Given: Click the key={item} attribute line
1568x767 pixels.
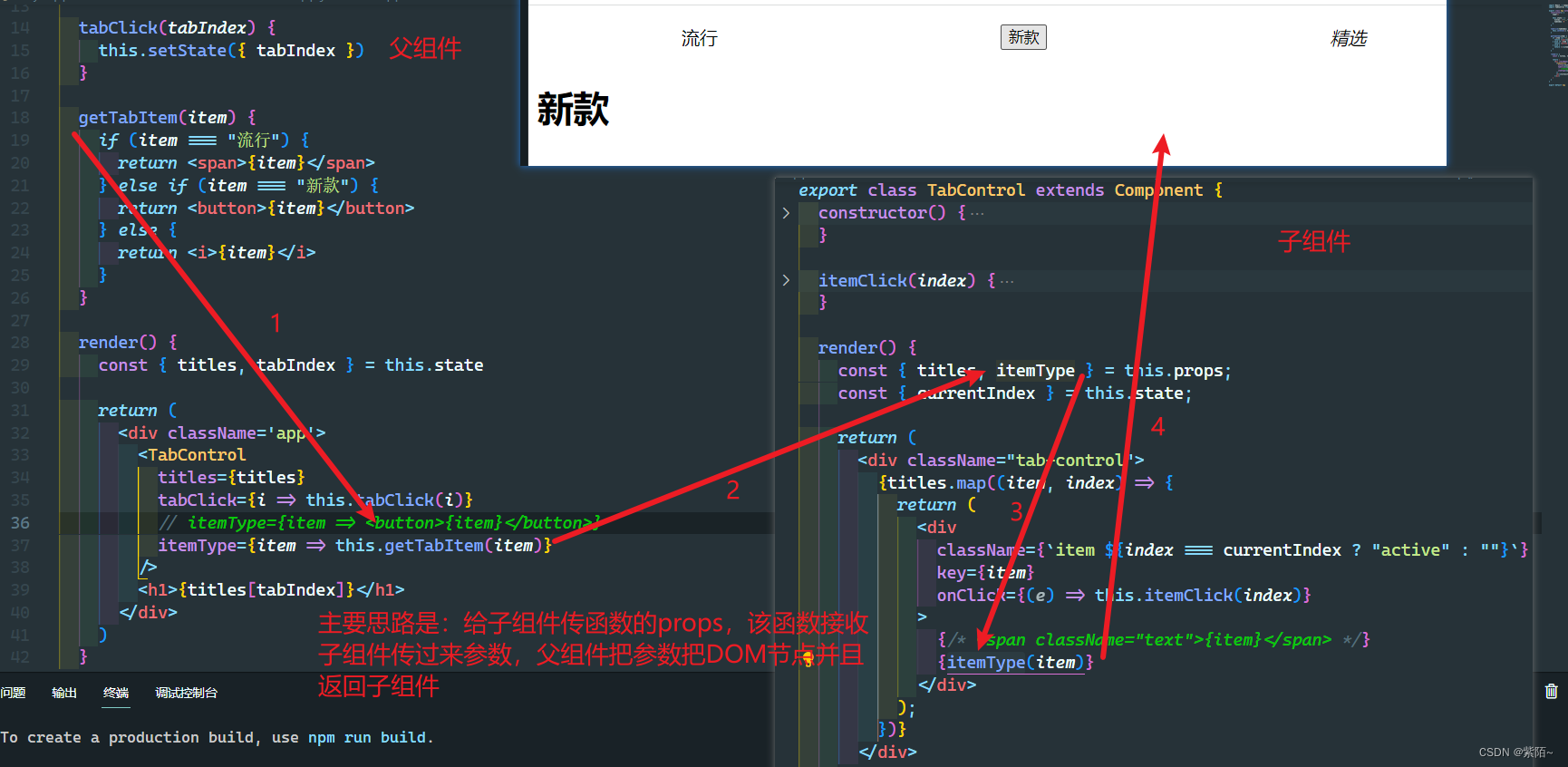Looking at the screenshot, I should 986,573.
